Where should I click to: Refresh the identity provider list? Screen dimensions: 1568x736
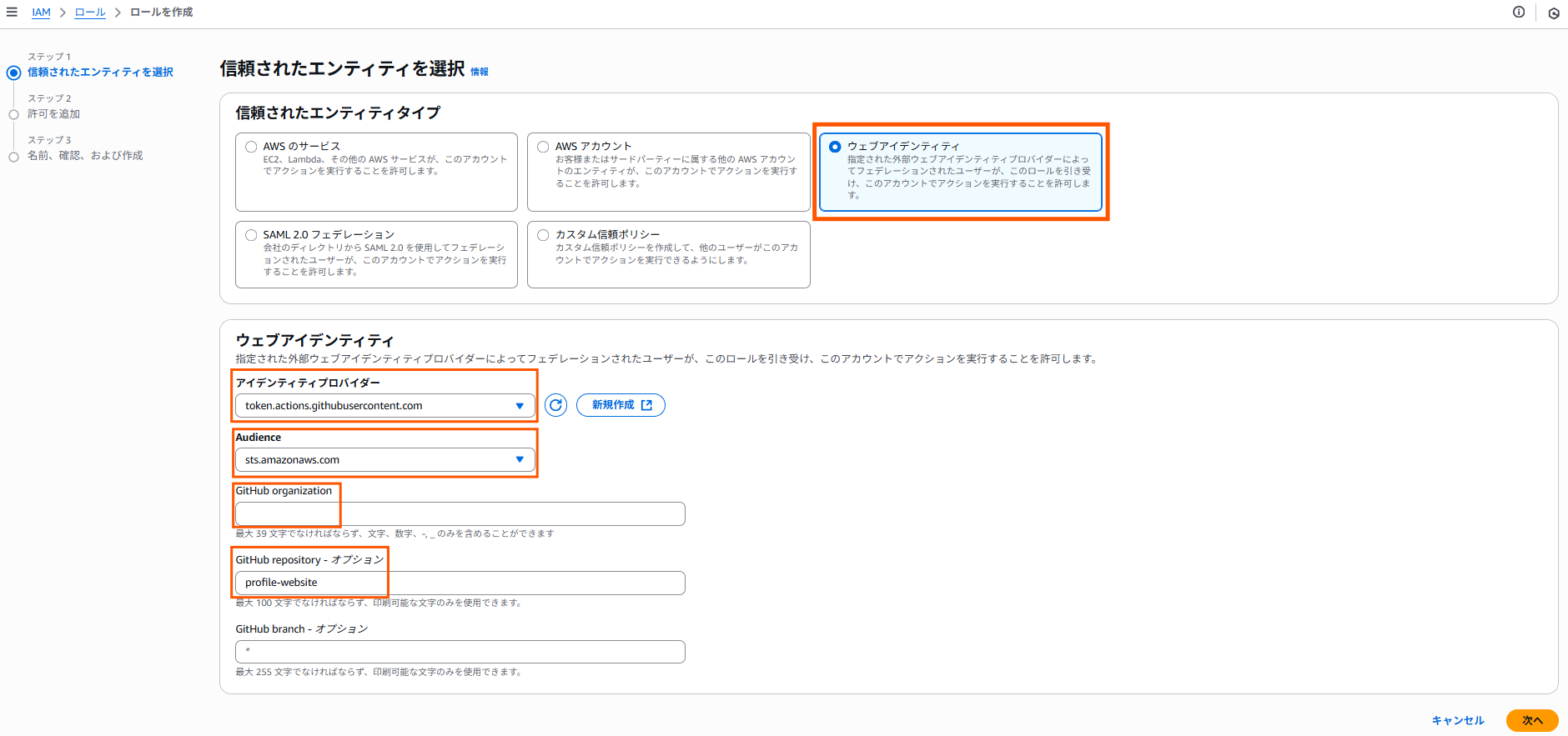[556, 405]
